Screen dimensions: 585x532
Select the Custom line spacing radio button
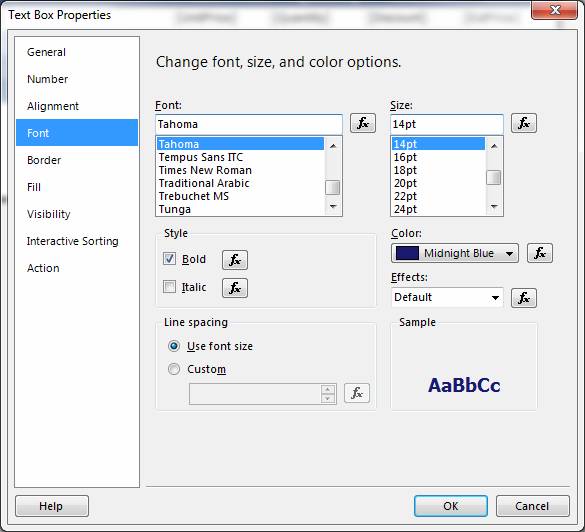173,369
